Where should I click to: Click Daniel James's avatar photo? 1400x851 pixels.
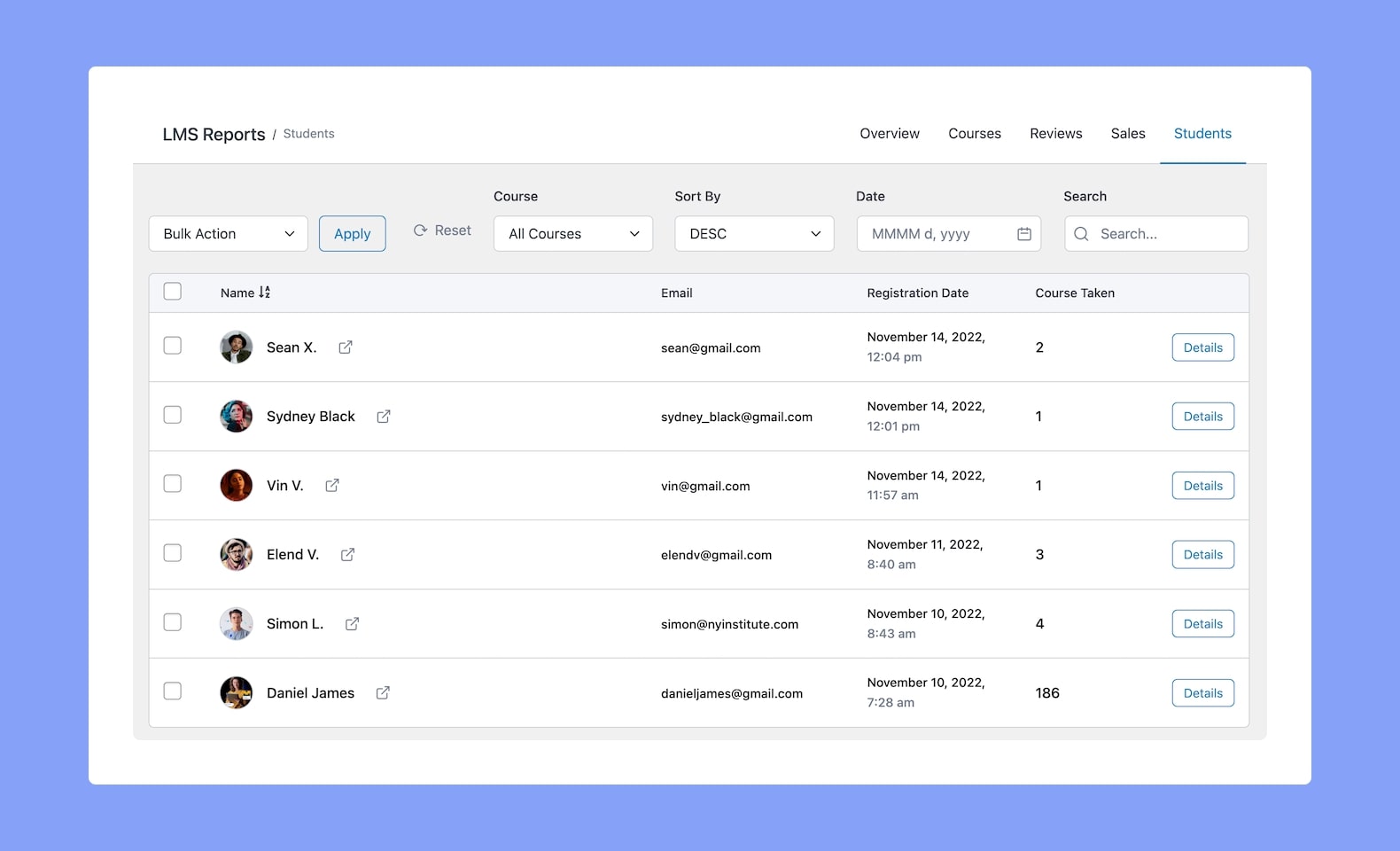[x=237, y=693]
